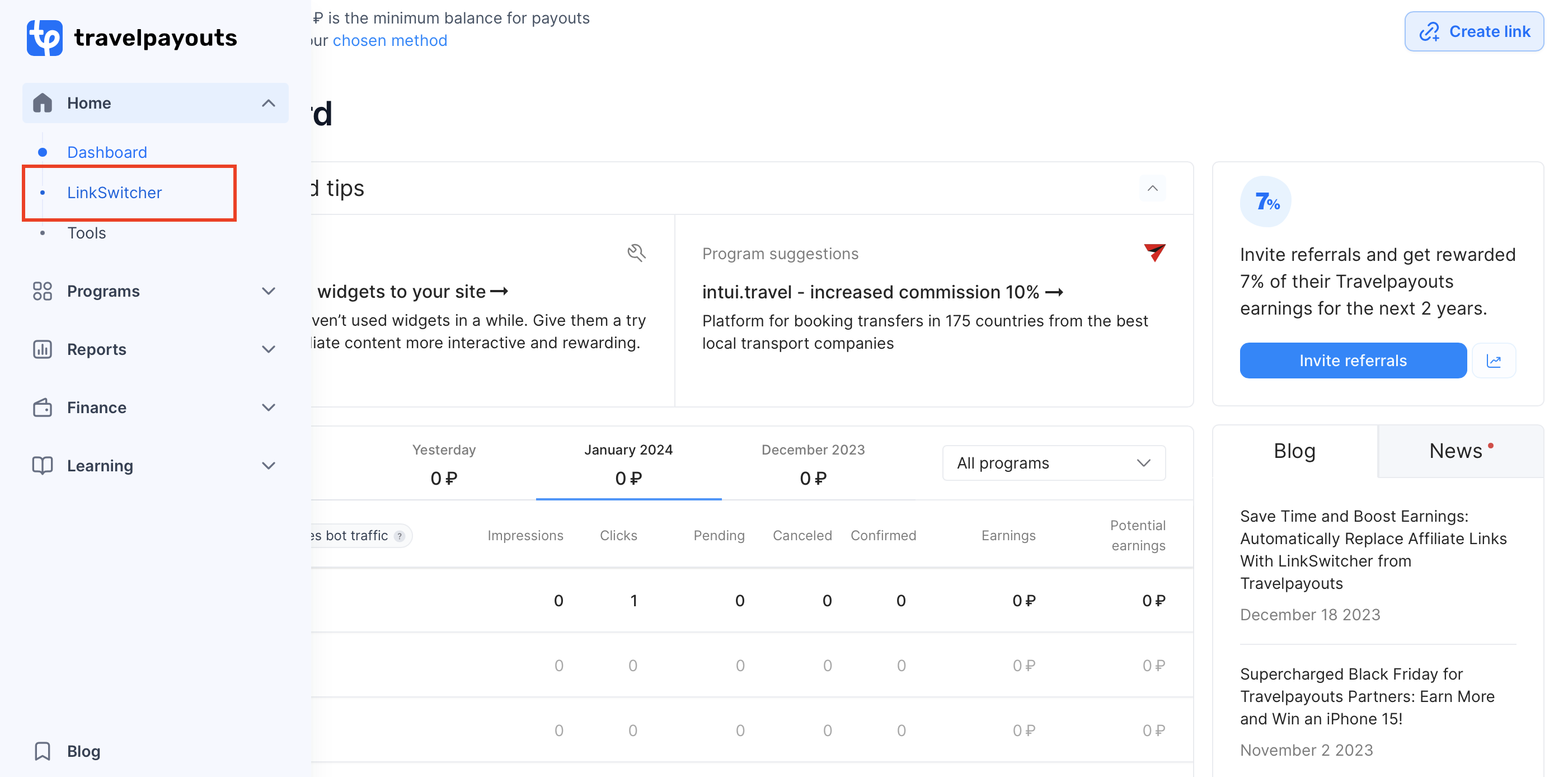The width and height of the screenshot is (1568, 777).
Task: Open the All programs dropdown
Action: 1053,463
